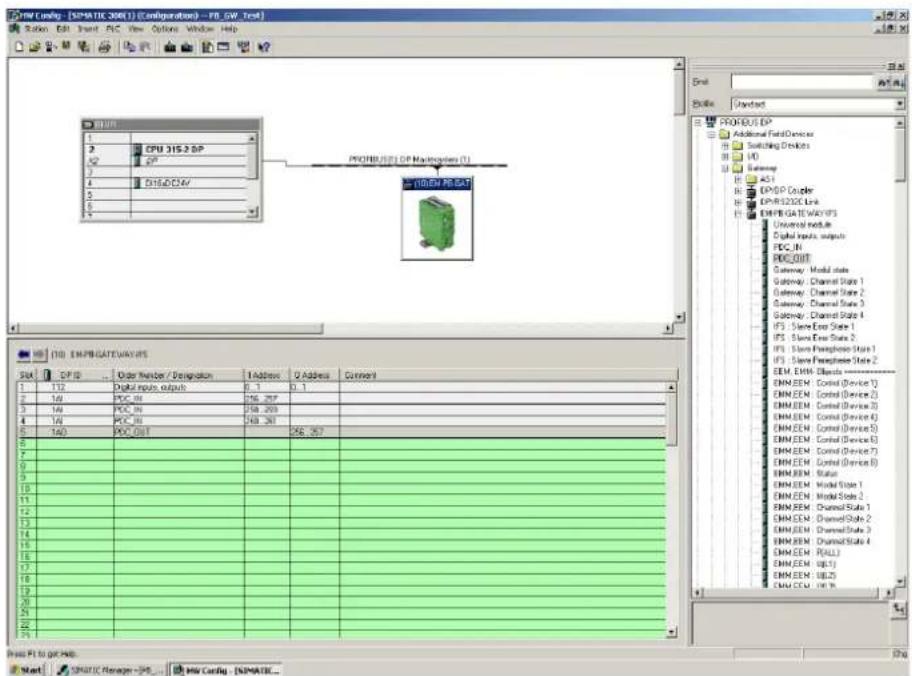The height and width of the screenshot is (676, 912).
Task: Collapse the EM-PB GATEWAY IFS node
Action: [x=738, y=214]
